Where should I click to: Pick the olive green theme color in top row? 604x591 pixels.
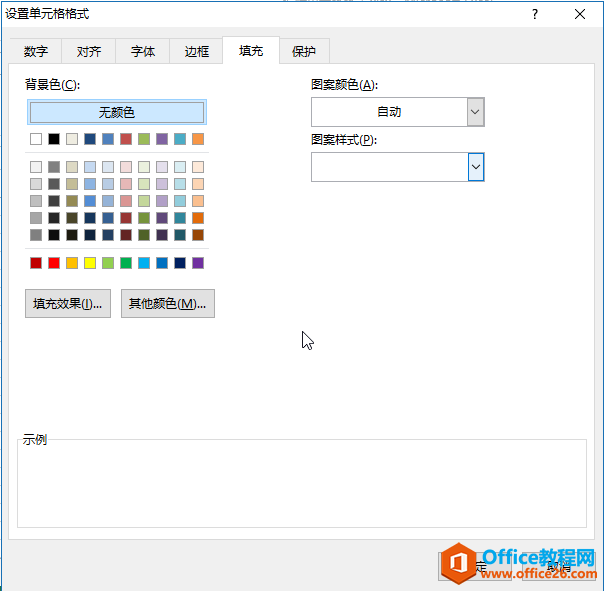[144, 139]
